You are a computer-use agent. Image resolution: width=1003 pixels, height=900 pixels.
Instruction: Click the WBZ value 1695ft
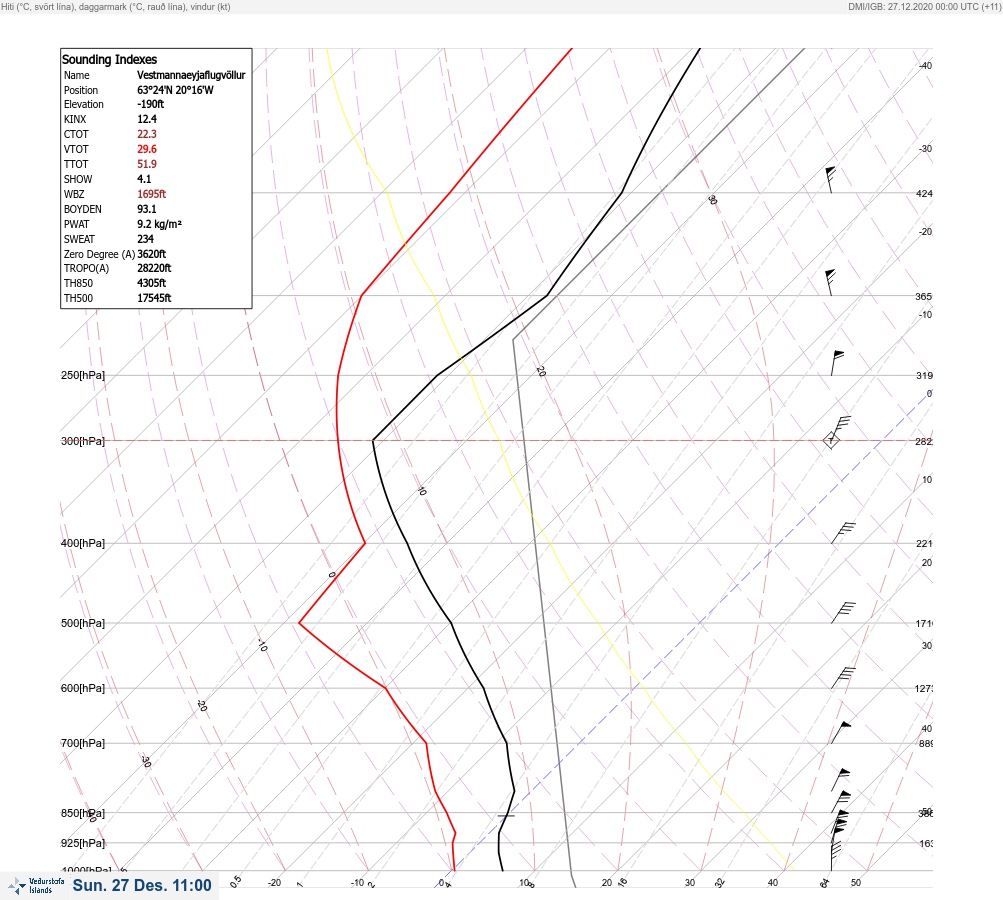tap(152, 194)
